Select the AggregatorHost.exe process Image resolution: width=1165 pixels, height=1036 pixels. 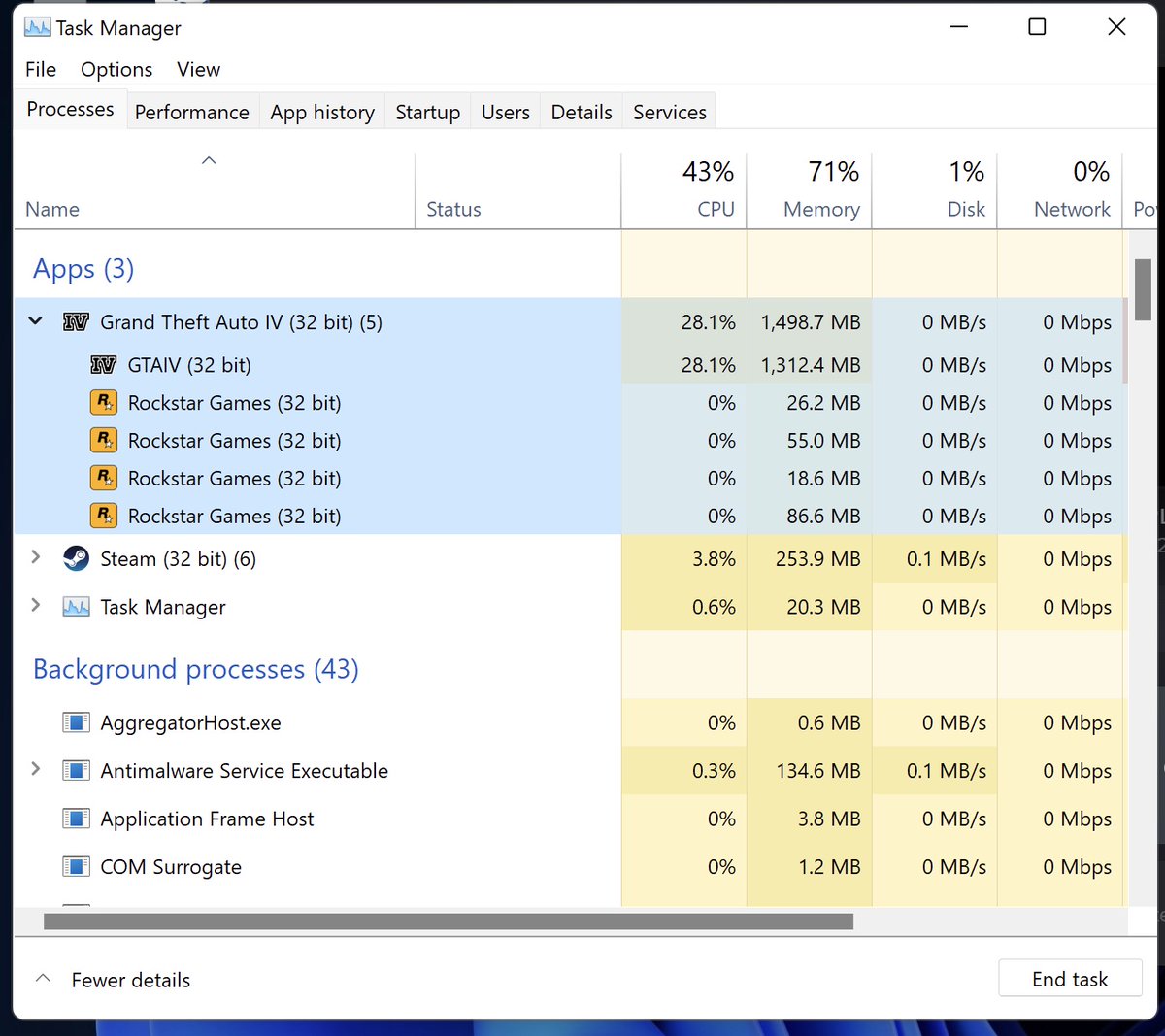191,723
